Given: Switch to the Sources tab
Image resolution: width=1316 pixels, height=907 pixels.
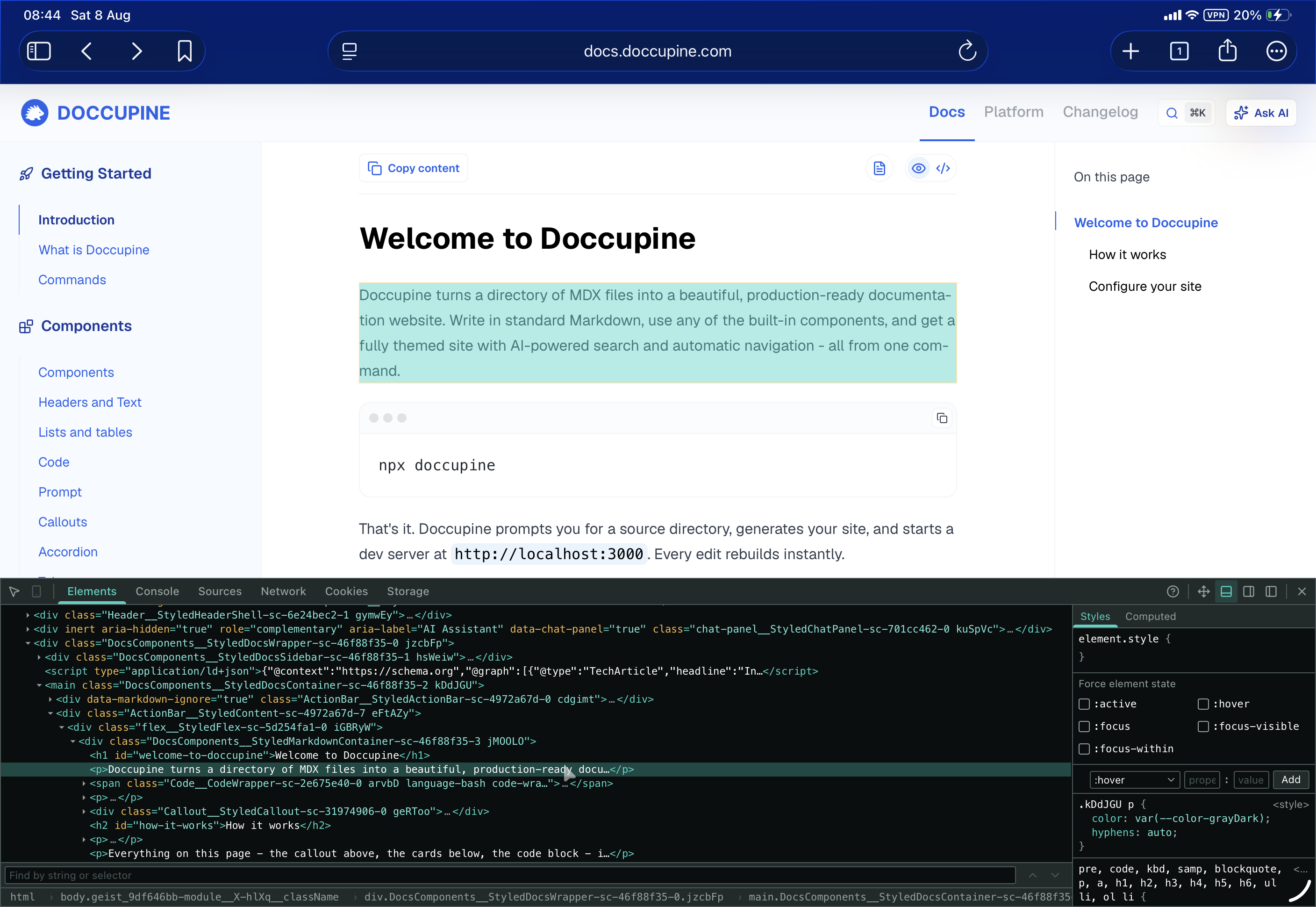Looking at the screenshot, I should click(220, 591).
